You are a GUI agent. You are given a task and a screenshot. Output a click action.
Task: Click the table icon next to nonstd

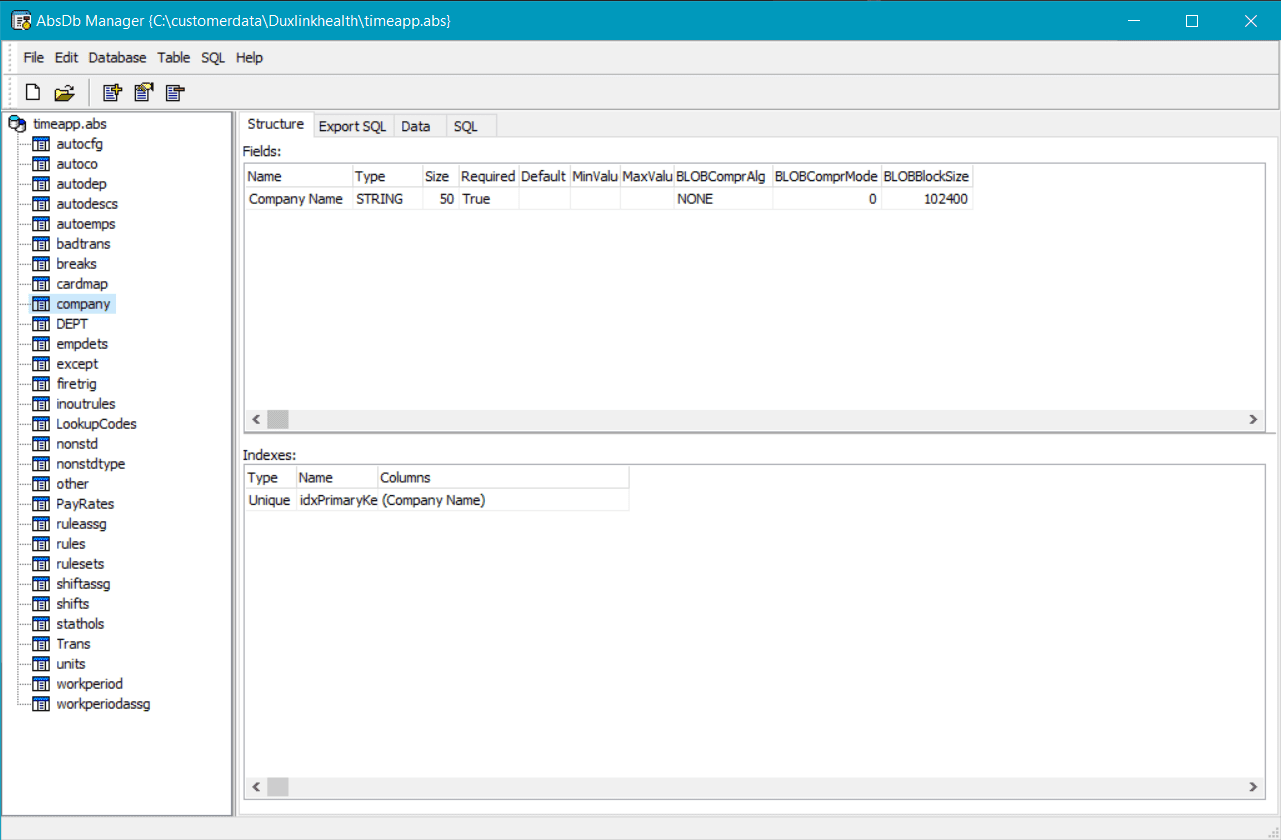41,444
